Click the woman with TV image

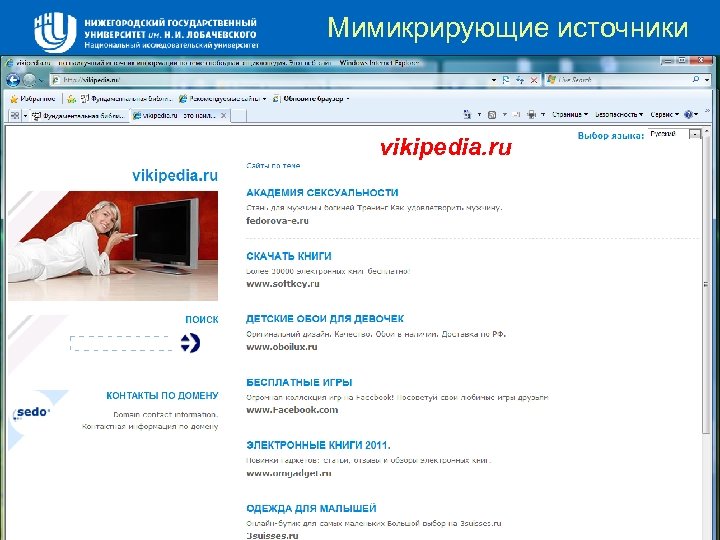[113, 246]
